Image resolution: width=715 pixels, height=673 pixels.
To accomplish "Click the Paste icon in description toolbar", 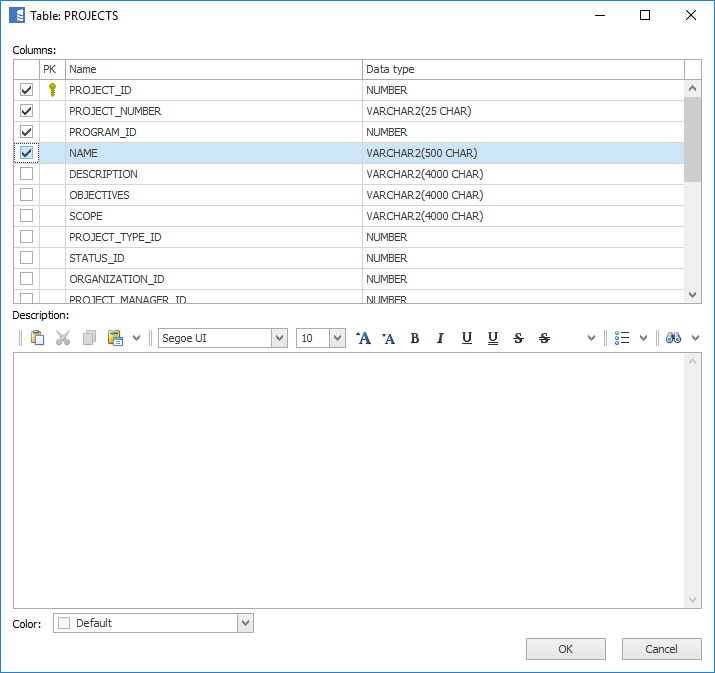I will (37, 338).
